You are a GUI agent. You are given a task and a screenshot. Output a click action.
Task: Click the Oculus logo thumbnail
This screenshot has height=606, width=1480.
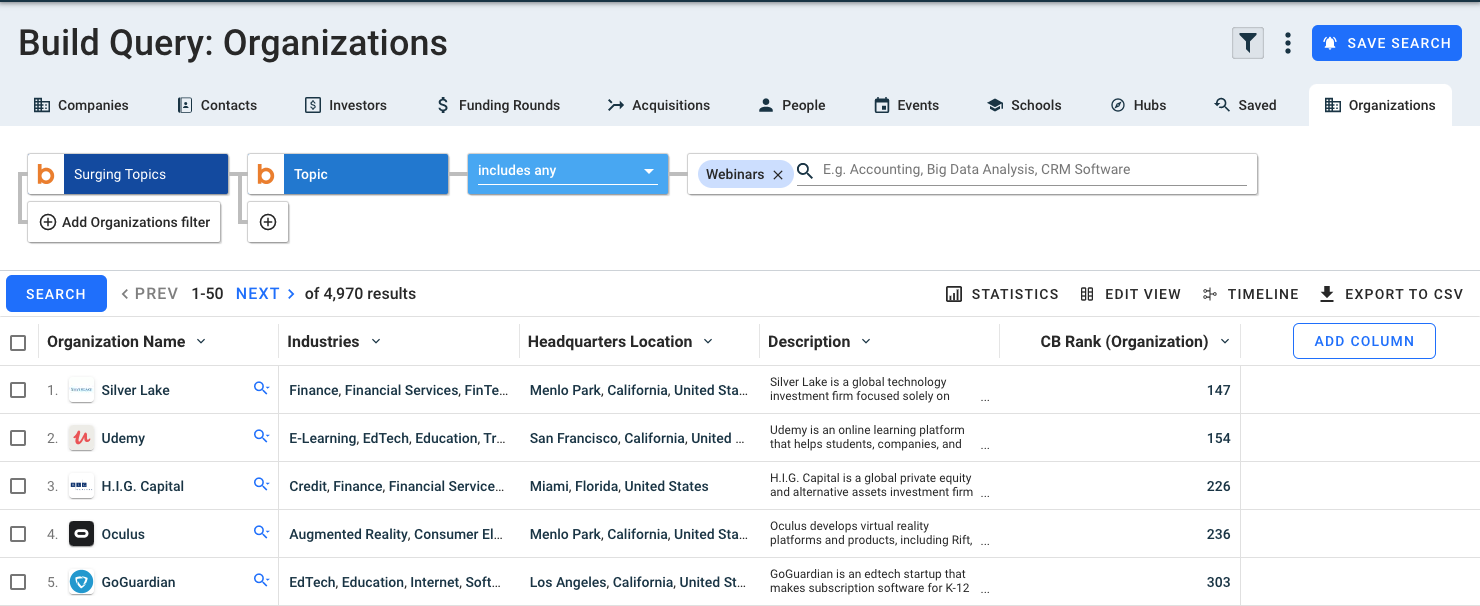coord(81,534)
